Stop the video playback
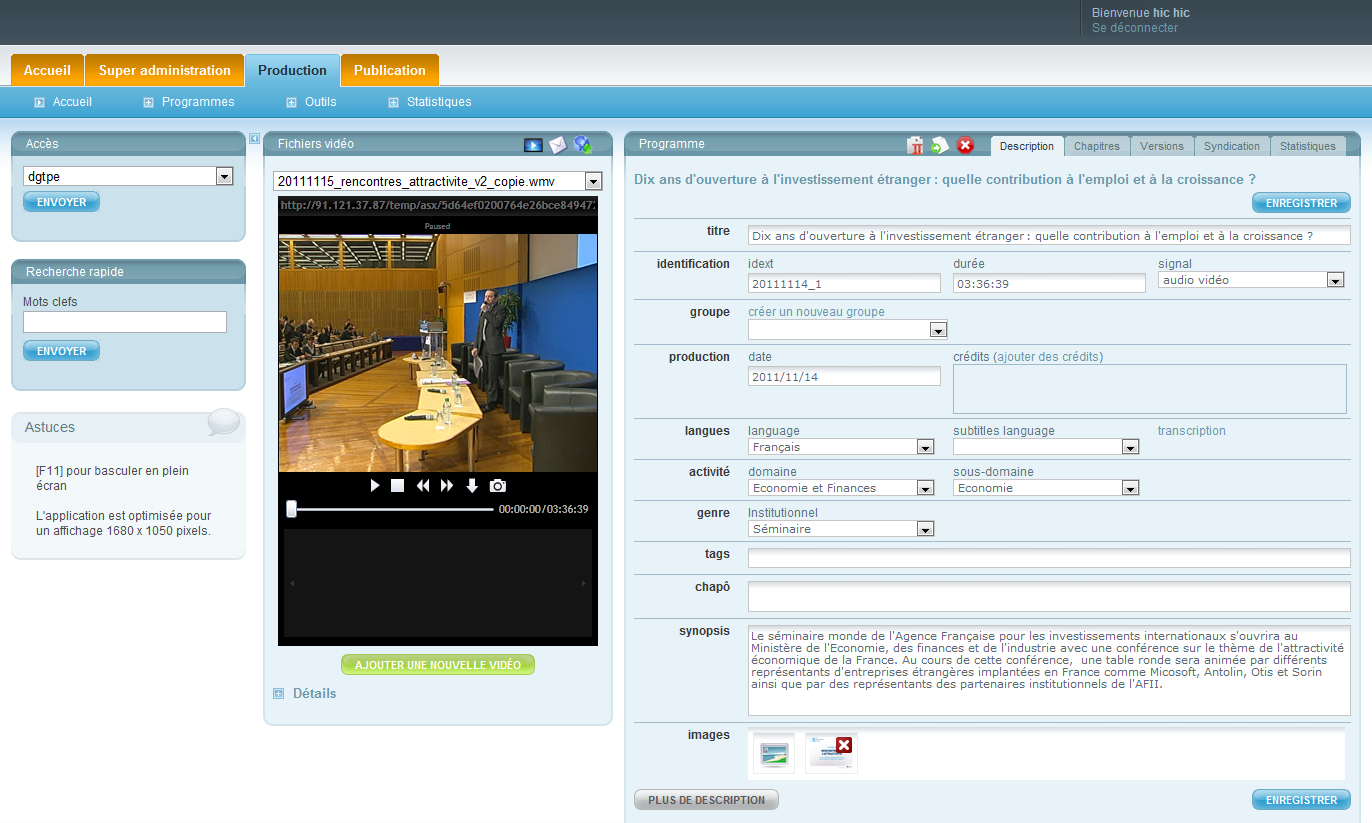This screenshot has width=1372, height=823. [x=397, y=486]
